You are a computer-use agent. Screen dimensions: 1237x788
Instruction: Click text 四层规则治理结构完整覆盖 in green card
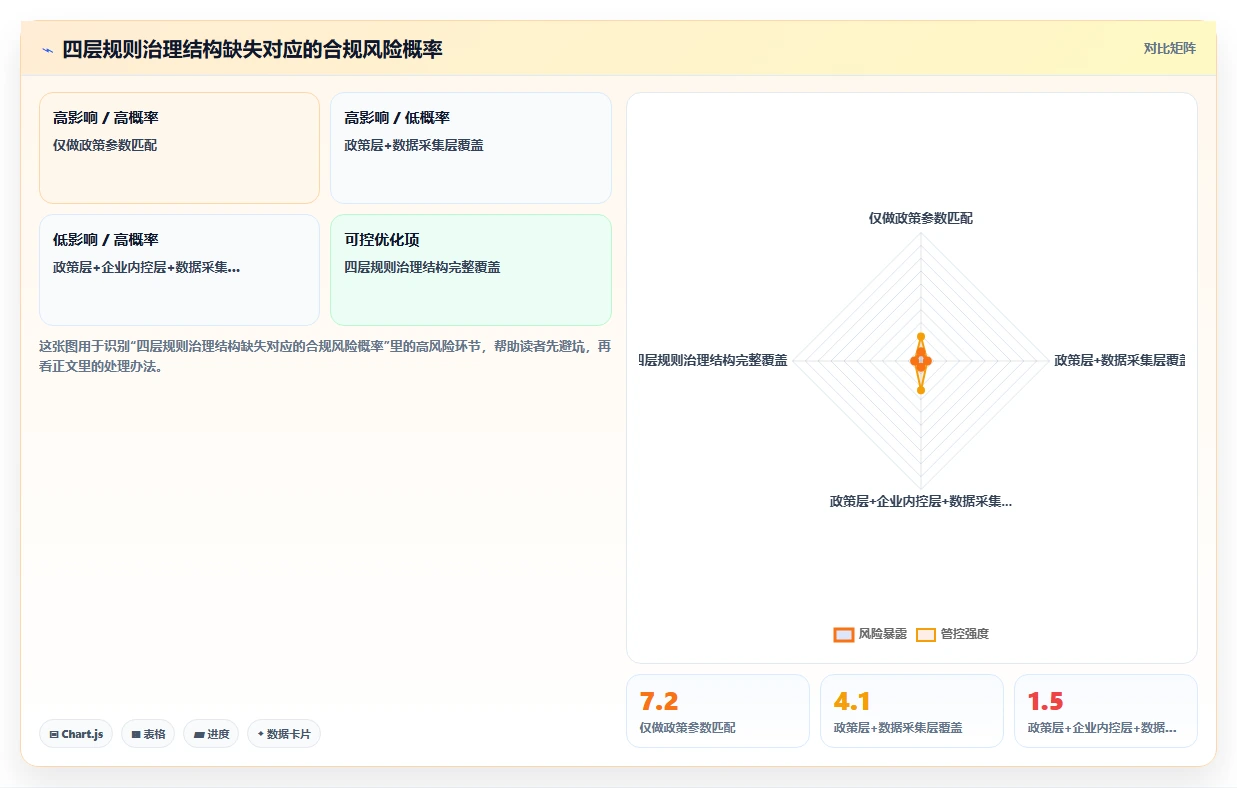click(423, 268)
